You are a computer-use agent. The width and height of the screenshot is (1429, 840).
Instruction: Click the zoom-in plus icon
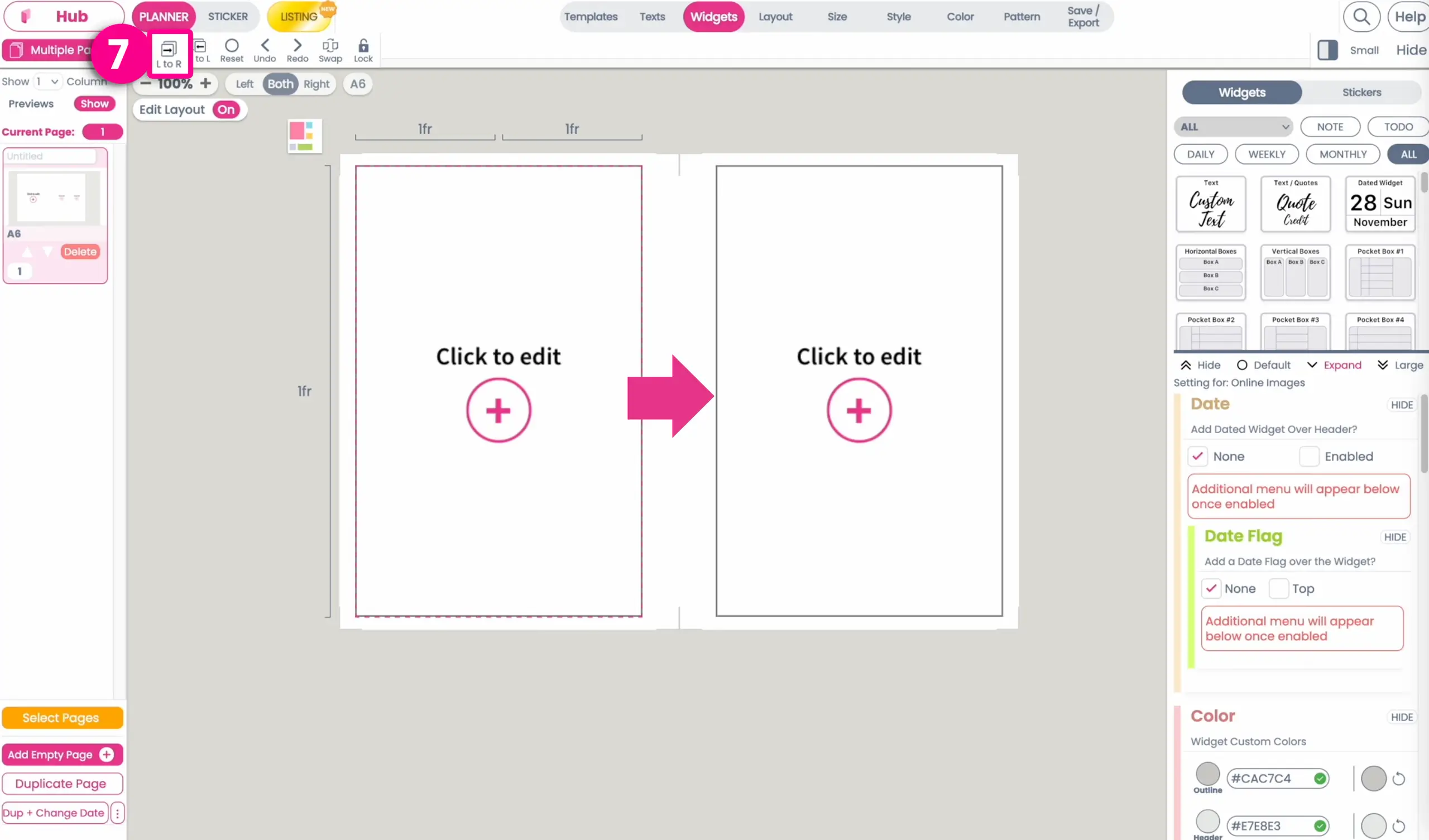coord(205,83)
